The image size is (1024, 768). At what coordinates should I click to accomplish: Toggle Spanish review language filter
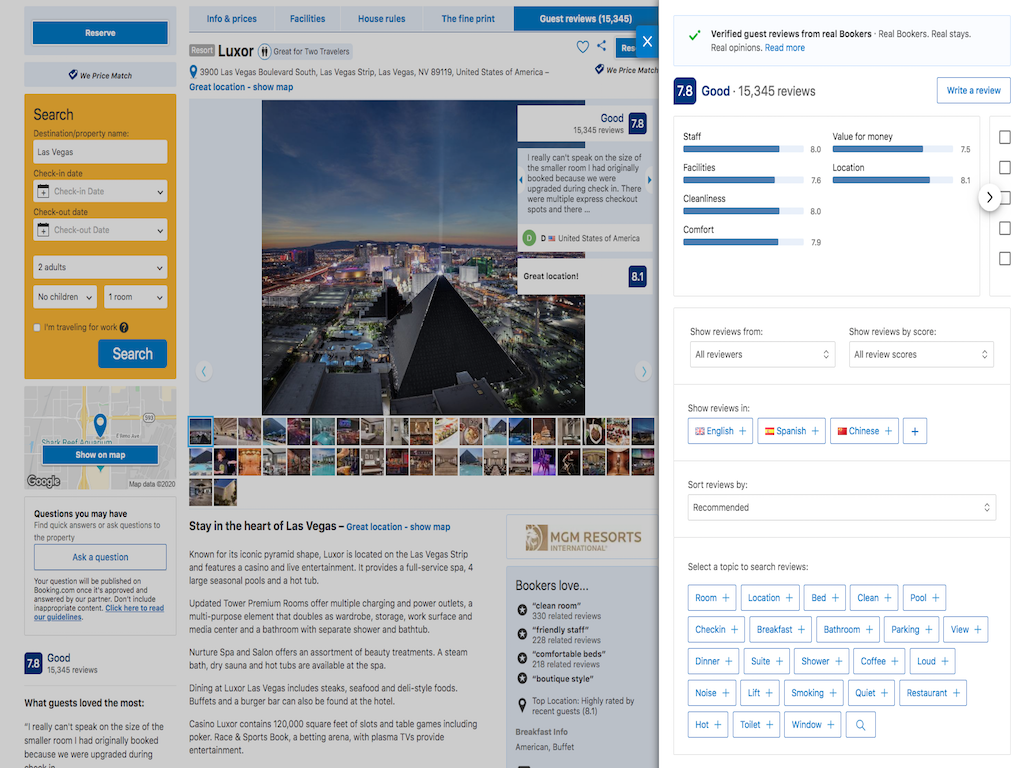(792, 431)
